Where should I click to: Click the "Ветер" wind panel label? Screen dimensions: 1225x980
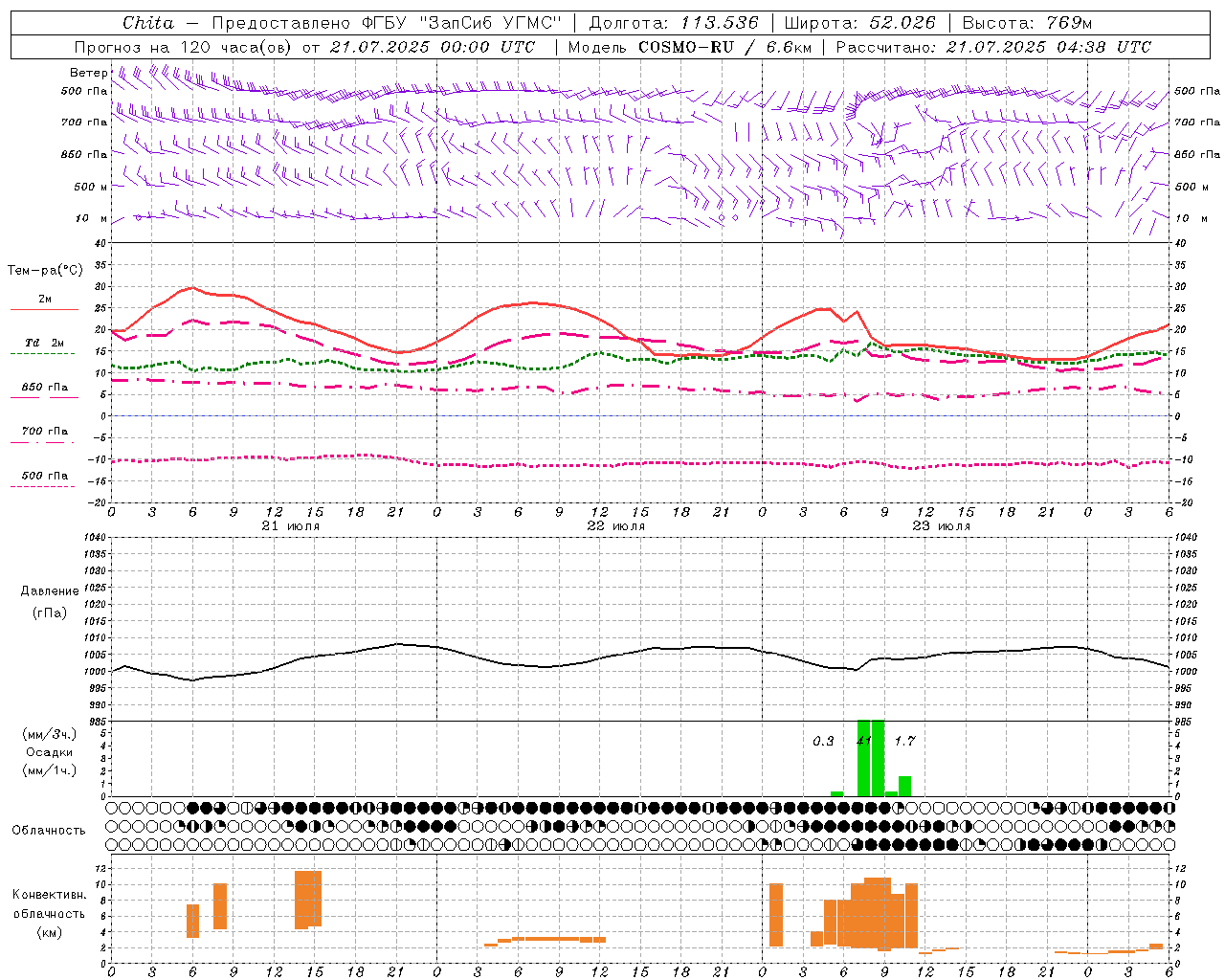tap(89, 73)
